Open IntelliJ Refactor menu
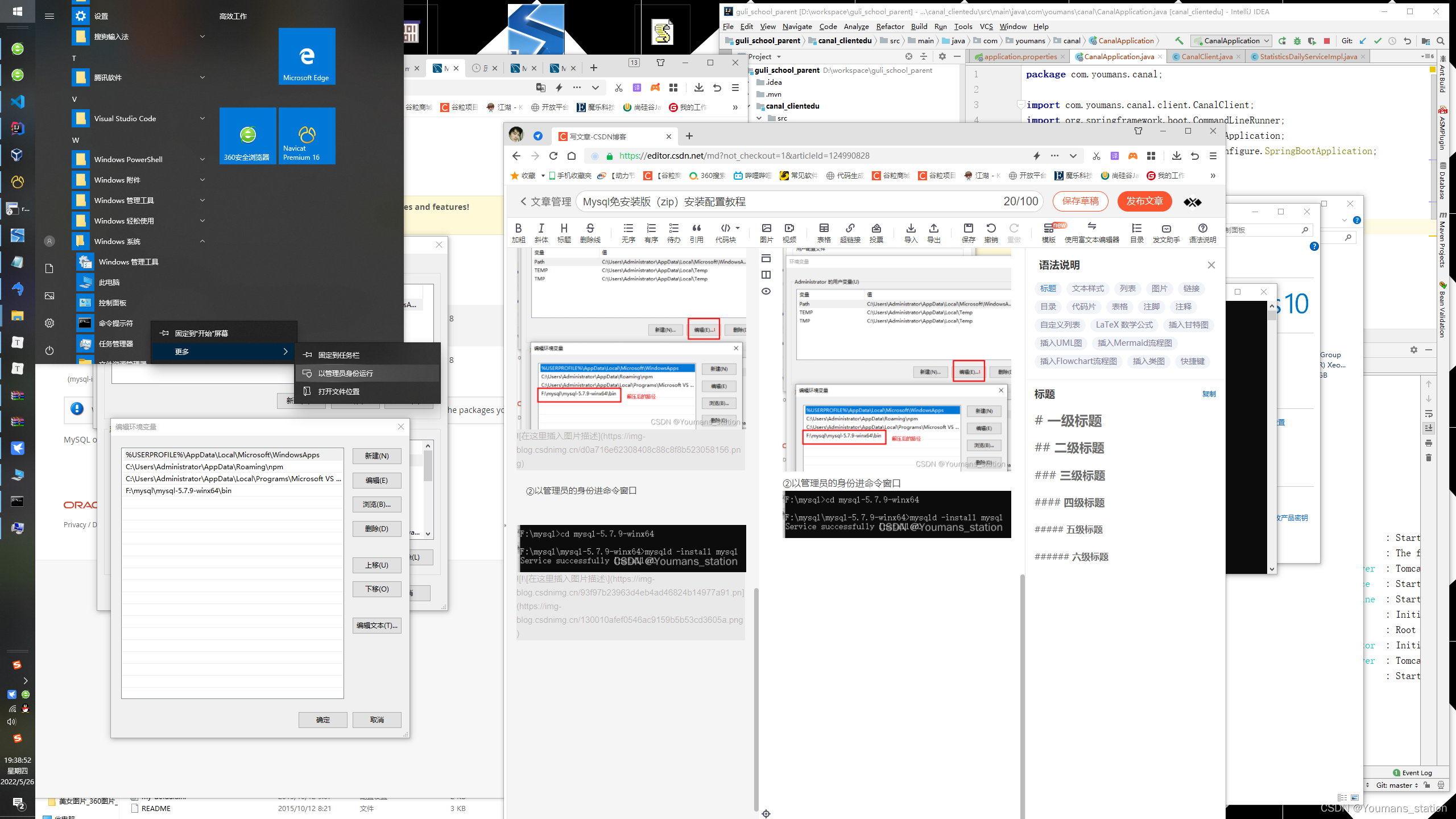Viewport: 1456px width, 819px height. (x=890, y=27)
